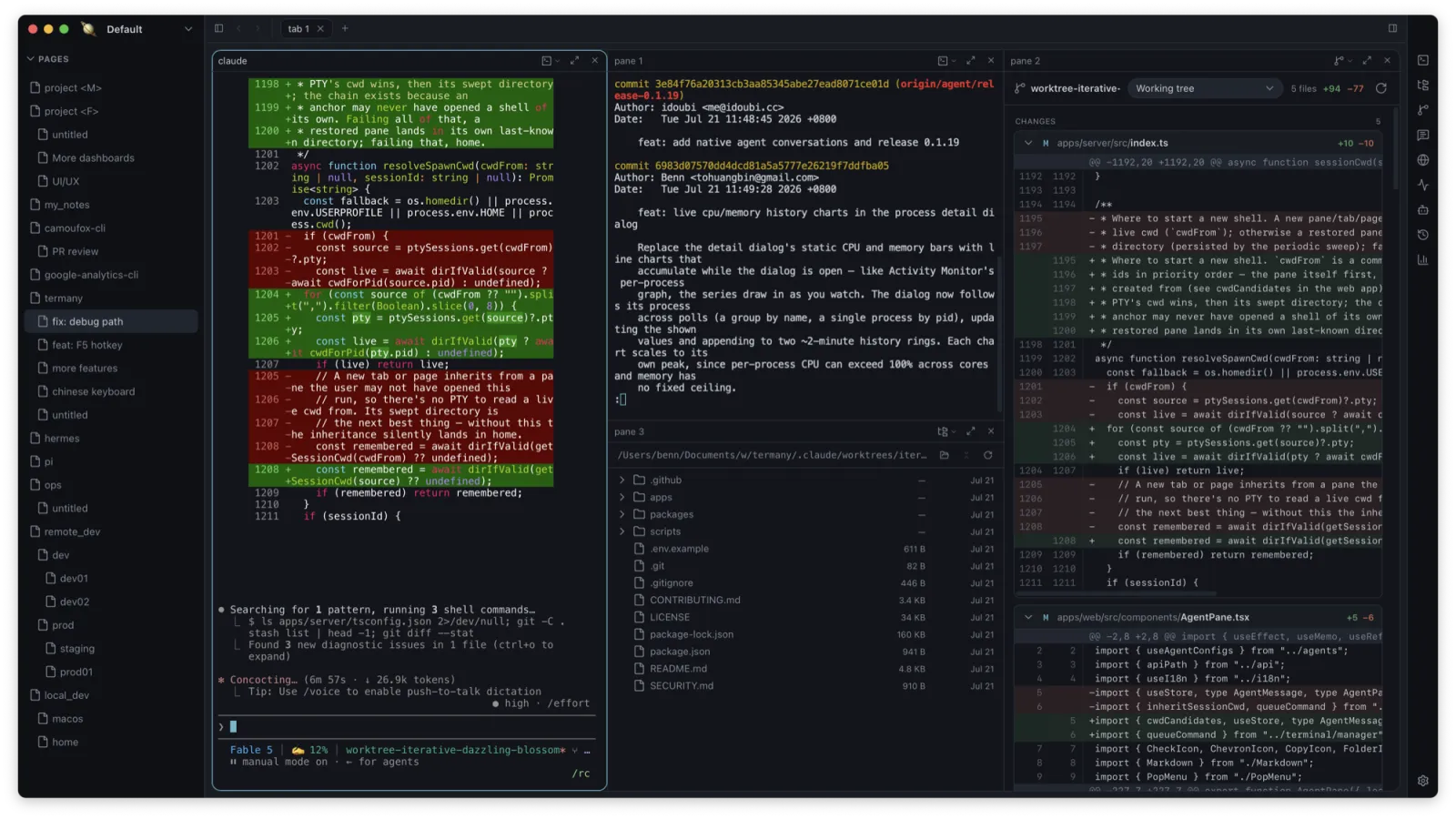Open pane 3 file-tree type dropdown

[x=946, y=431]
